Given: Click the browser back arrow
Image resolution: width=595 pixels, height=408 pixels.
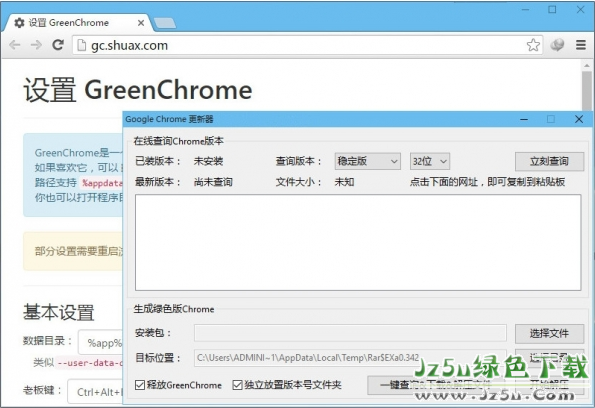Looking at the screenshot, I should [x=15, y=45].
